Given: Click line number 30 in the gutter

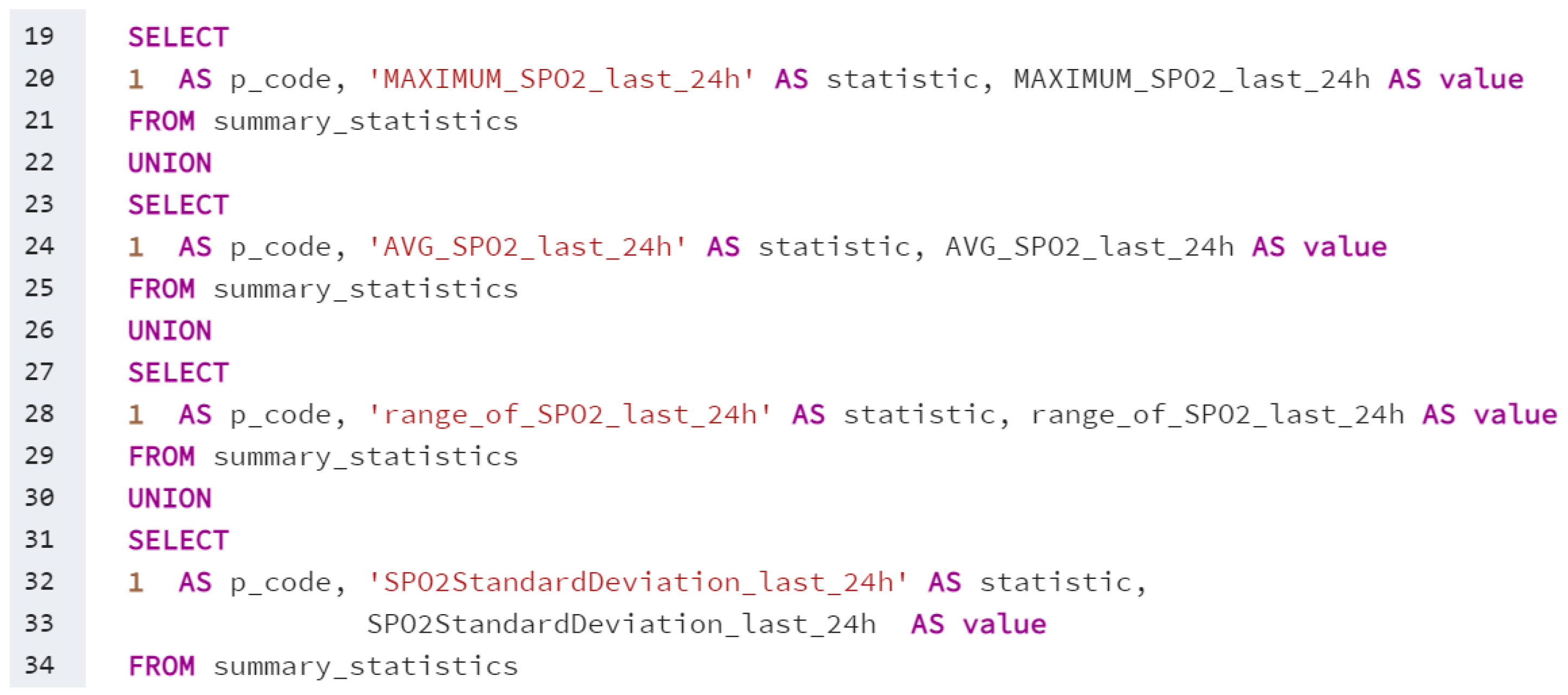Looking at the screenshot, I should tap(39, 498).
